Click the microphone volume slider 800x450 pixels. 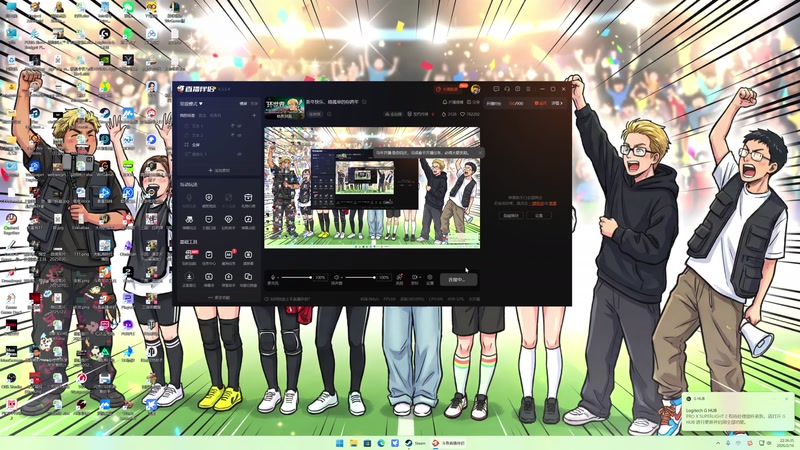(x=296, y=278)
